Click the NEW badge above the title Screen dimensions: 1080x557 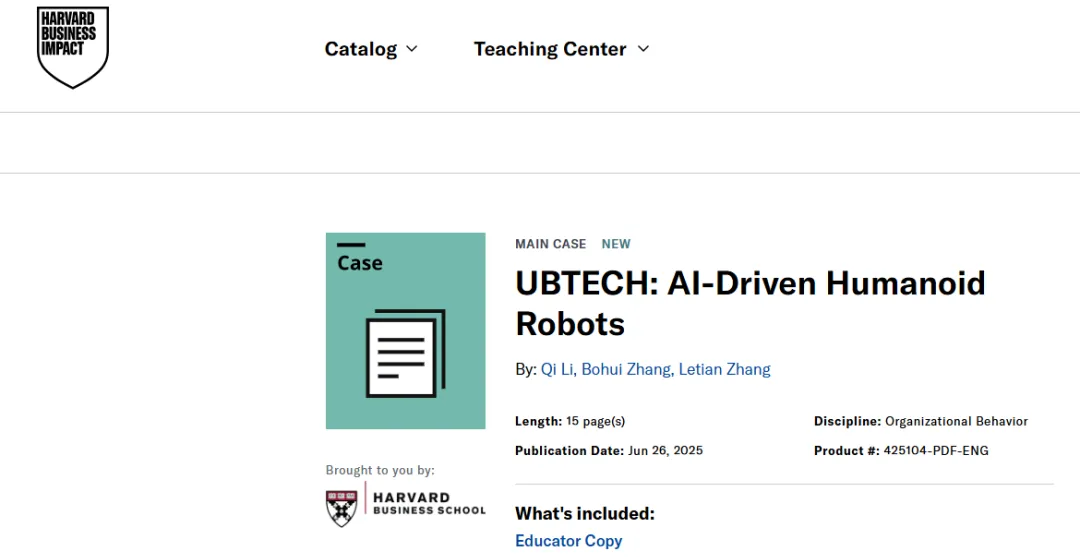tap(616, 244)
